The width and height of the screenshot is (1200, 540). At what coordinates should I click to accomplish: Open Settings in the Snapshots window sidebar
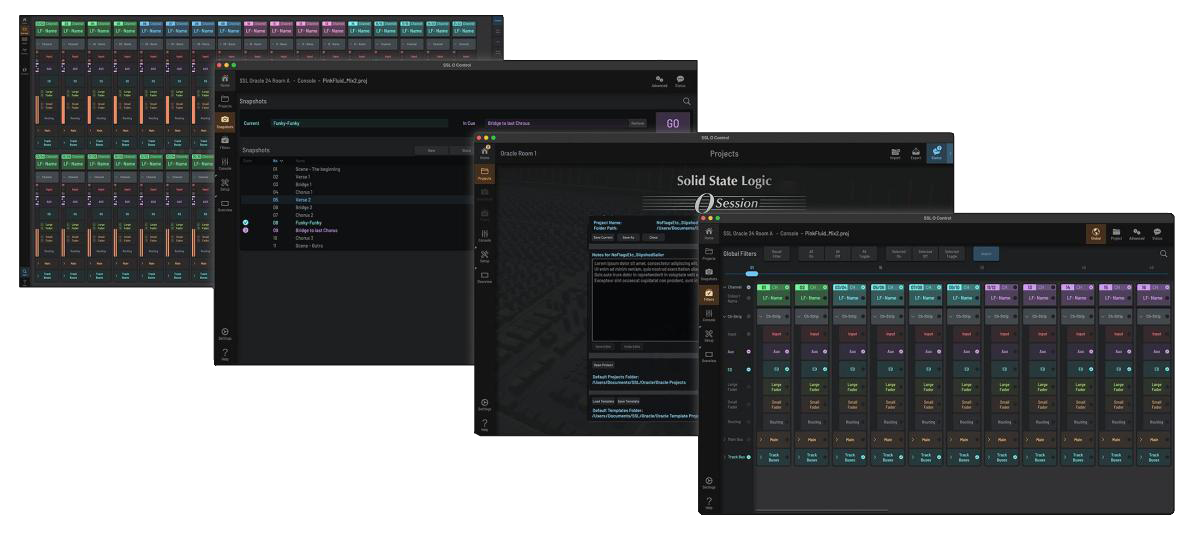tap(225, 332)
